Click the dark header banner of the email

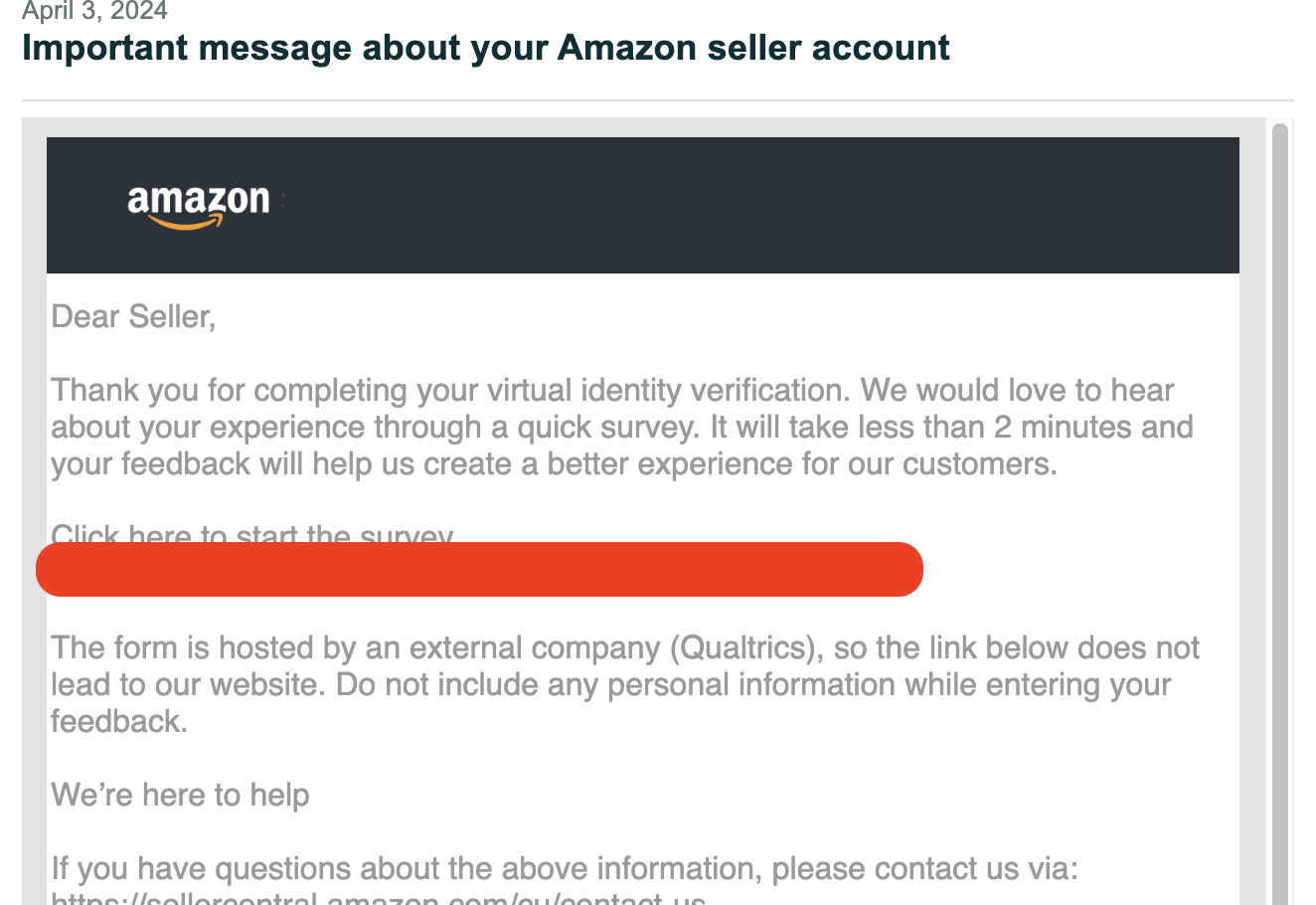[x=643, y=205]
